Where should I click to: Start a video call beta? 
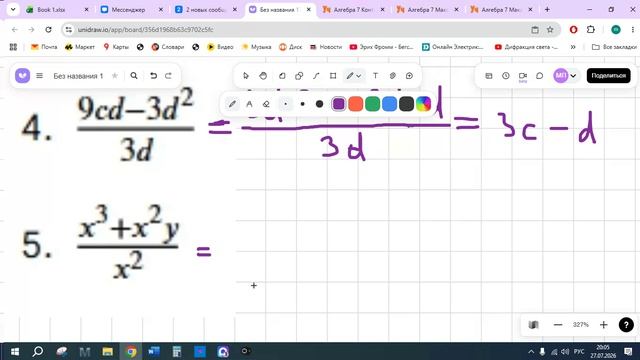522,76
